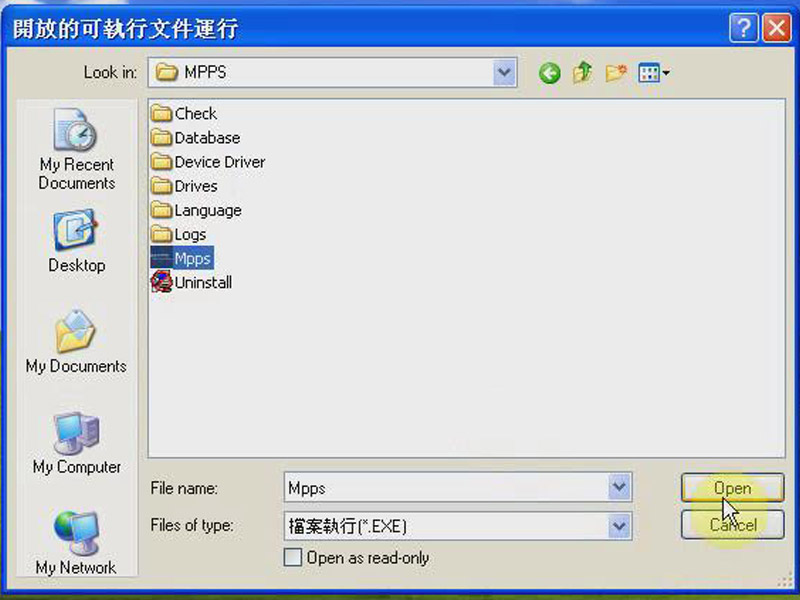Select the Device Driver folder icon
This screenshot has height=600, width=800.
[x=161, y=162]
